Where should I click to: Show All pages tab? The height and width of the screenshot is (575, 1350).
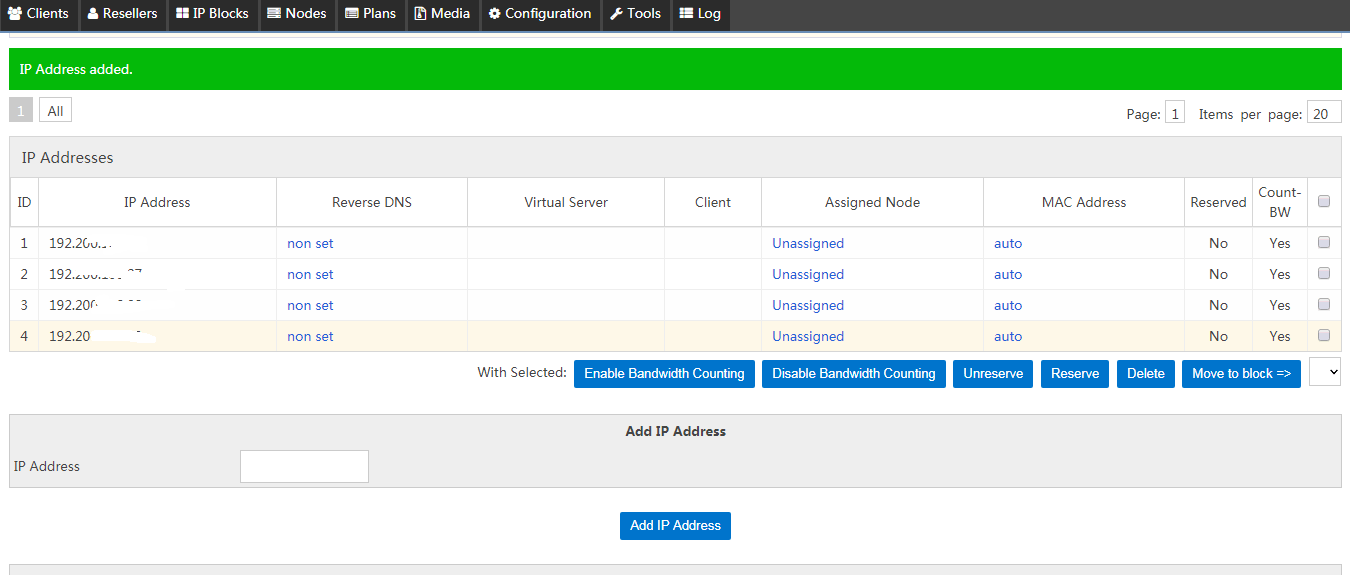pos(55,111)
